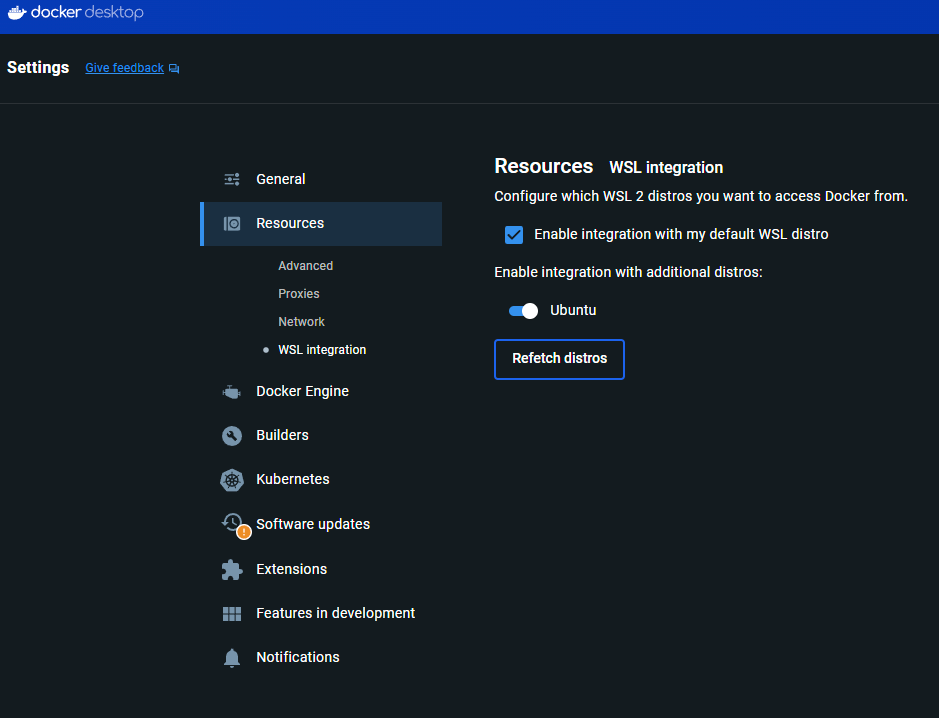Click the Ubuntu distro label
Screen dimensions: 939x718
click(x=573, y=311)
